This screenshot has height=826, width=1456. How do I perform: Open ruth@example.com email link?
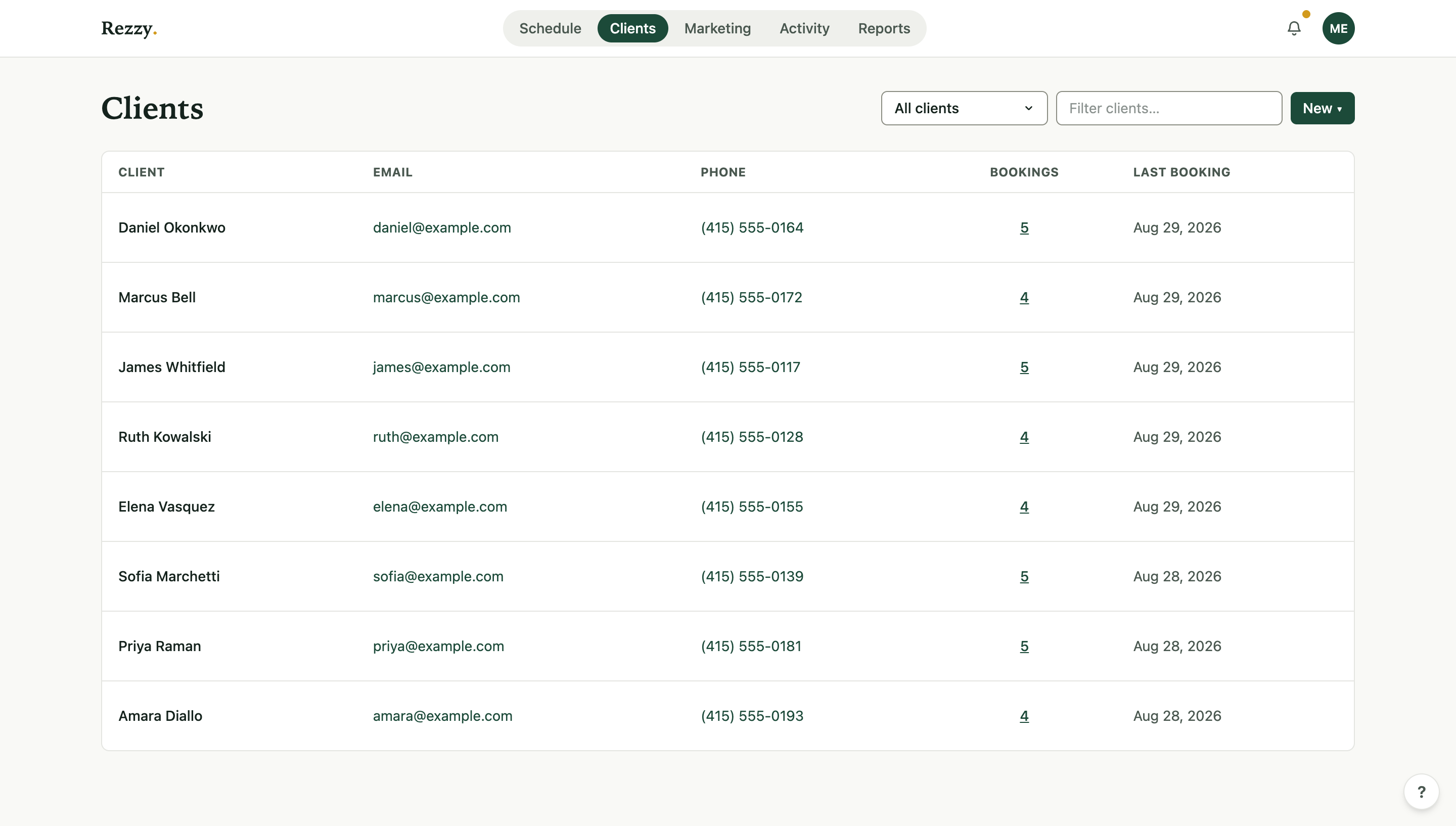436,437
